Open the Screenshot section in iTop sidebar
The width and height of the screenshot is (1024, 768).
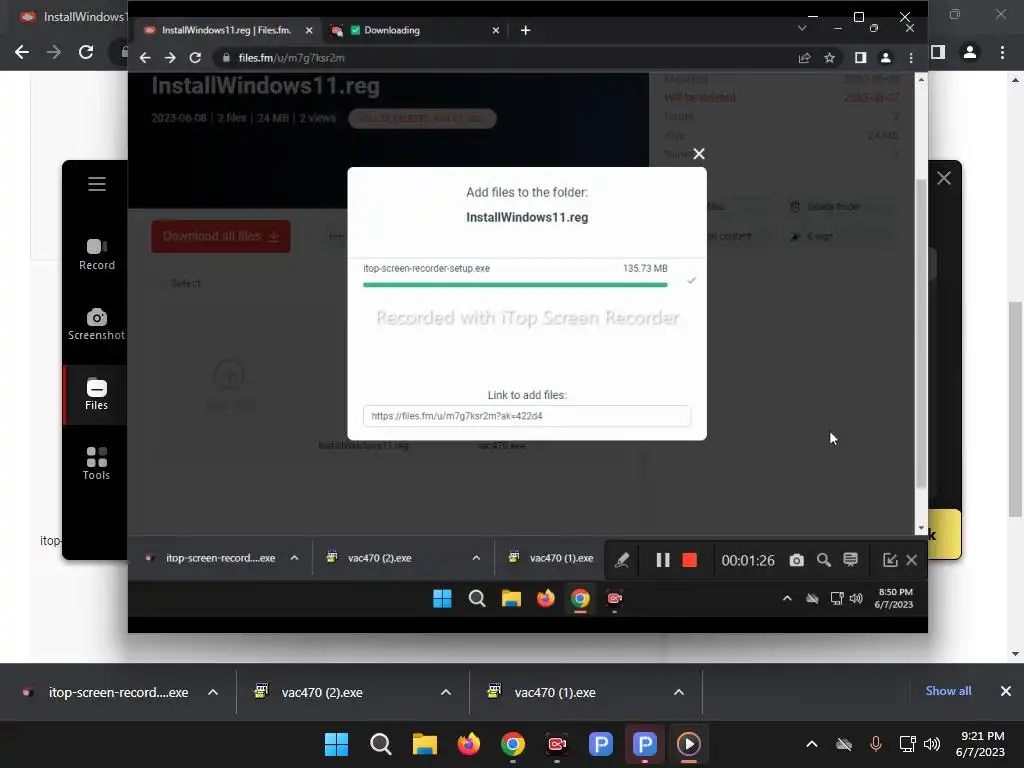(x=97, y=325)
